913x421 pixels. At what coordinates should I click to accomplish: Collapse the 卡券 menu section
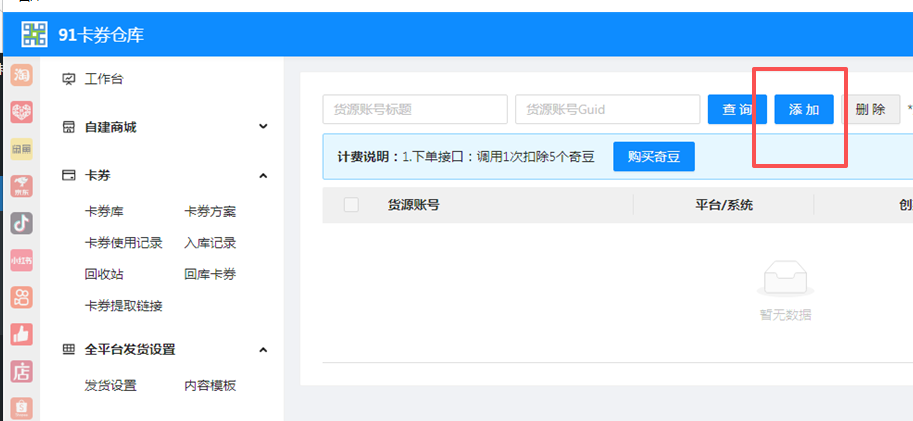263,176
